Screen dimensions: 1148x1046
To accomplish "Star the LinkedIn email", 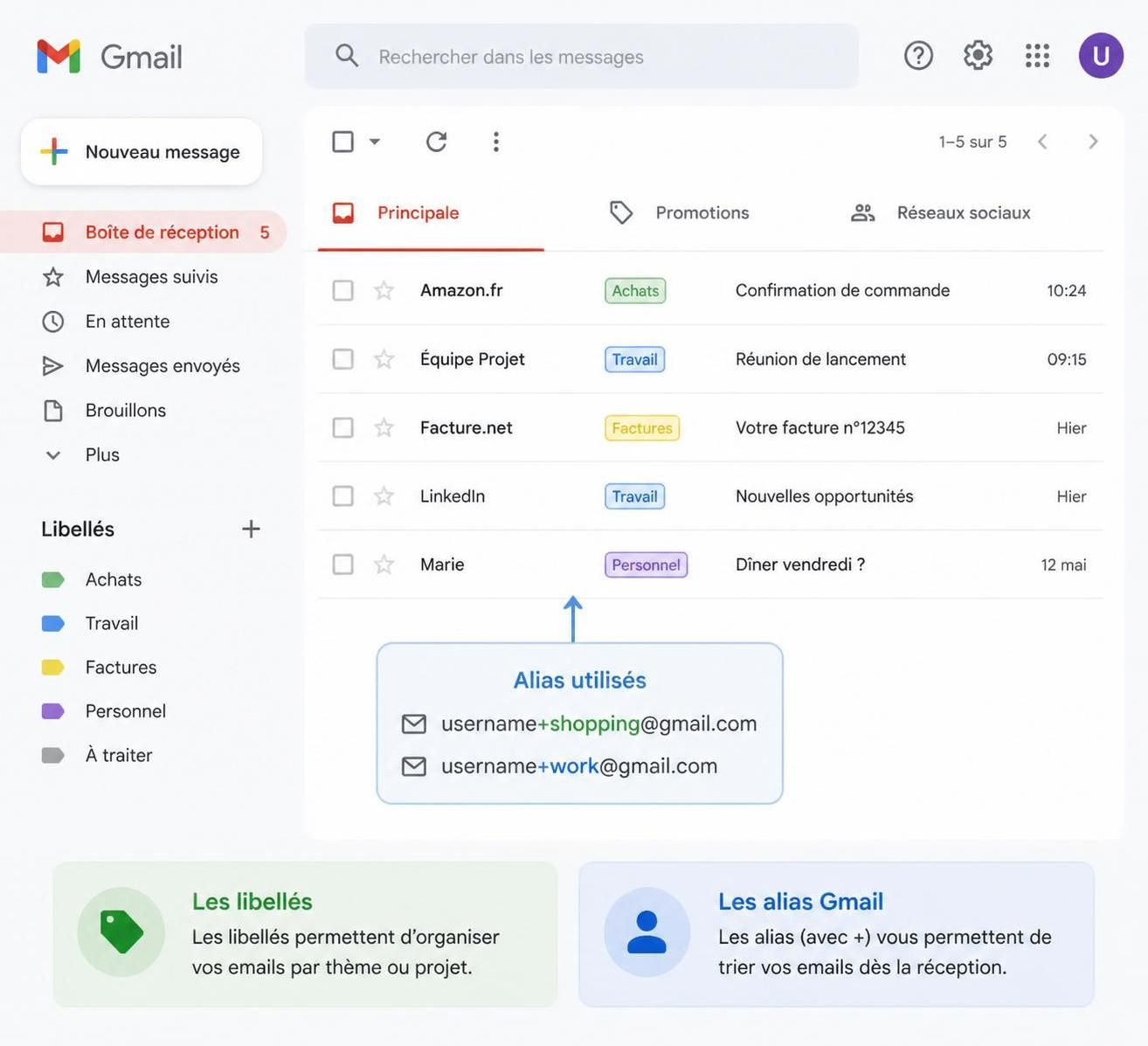I will point(384,496).
